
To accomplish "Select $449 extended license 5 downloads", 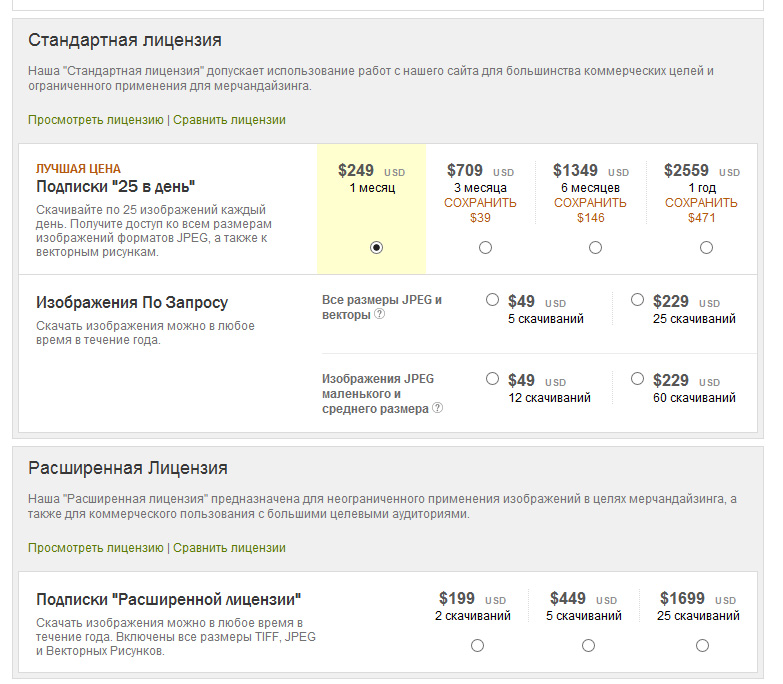I will (x=588, y=646).
